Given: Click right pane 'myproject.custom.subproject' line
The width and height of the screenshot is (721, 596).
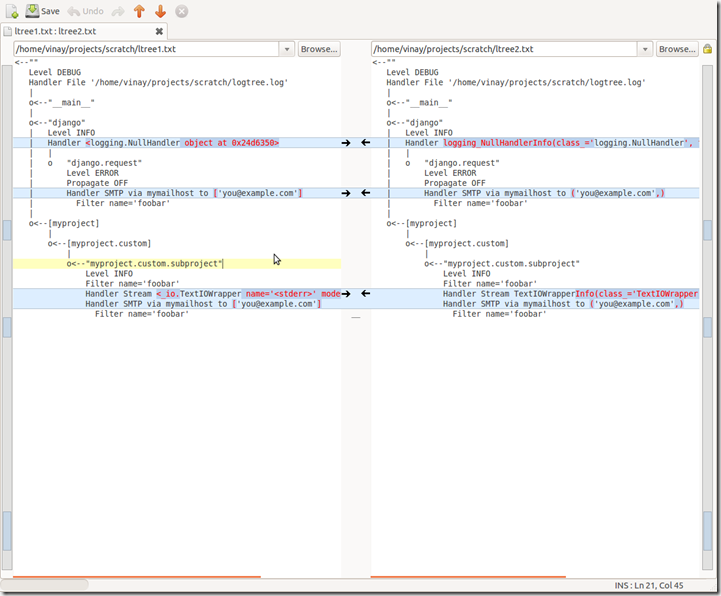Looking at the screenshot, I should click(502, 264).
